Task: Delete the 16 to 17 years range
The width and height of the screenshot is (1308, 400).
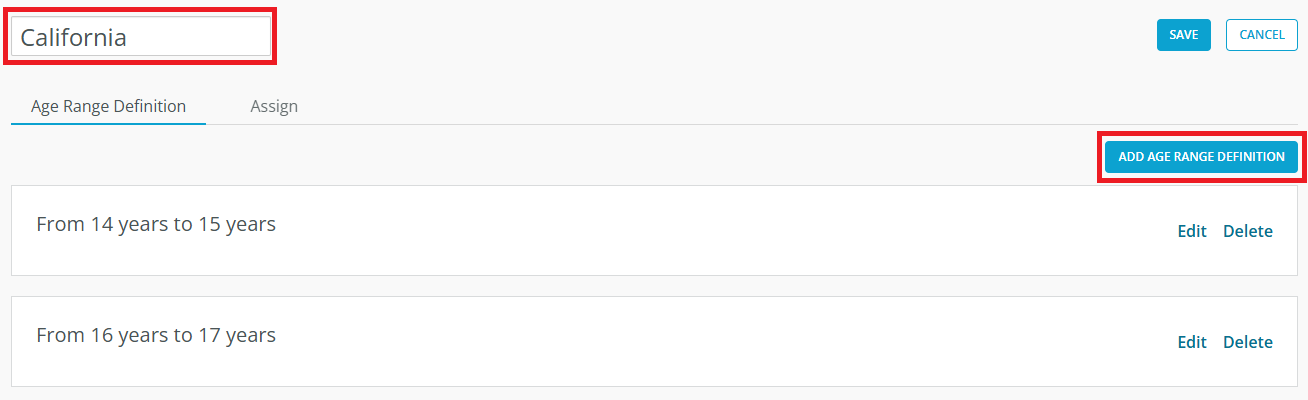Action: [x=1247, y=342]
